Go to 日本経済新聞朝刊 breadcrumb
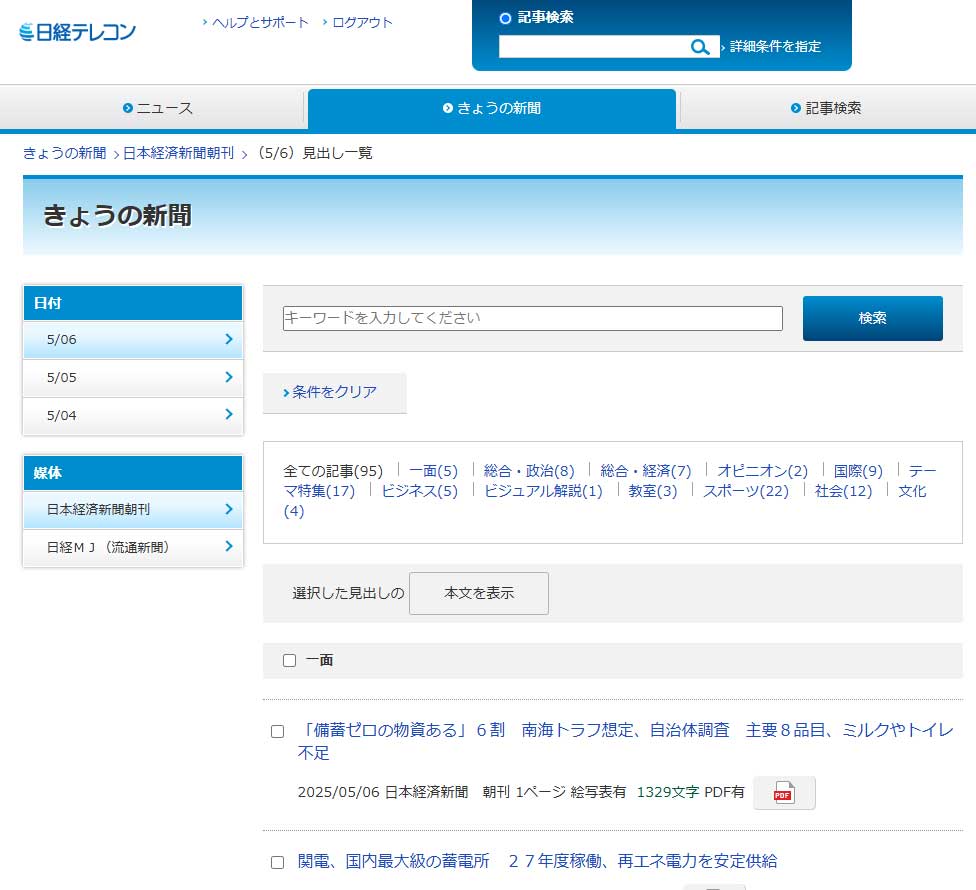The height and width of the screenshot is (890, 976). pyautogui.click(x=179, y=153)
